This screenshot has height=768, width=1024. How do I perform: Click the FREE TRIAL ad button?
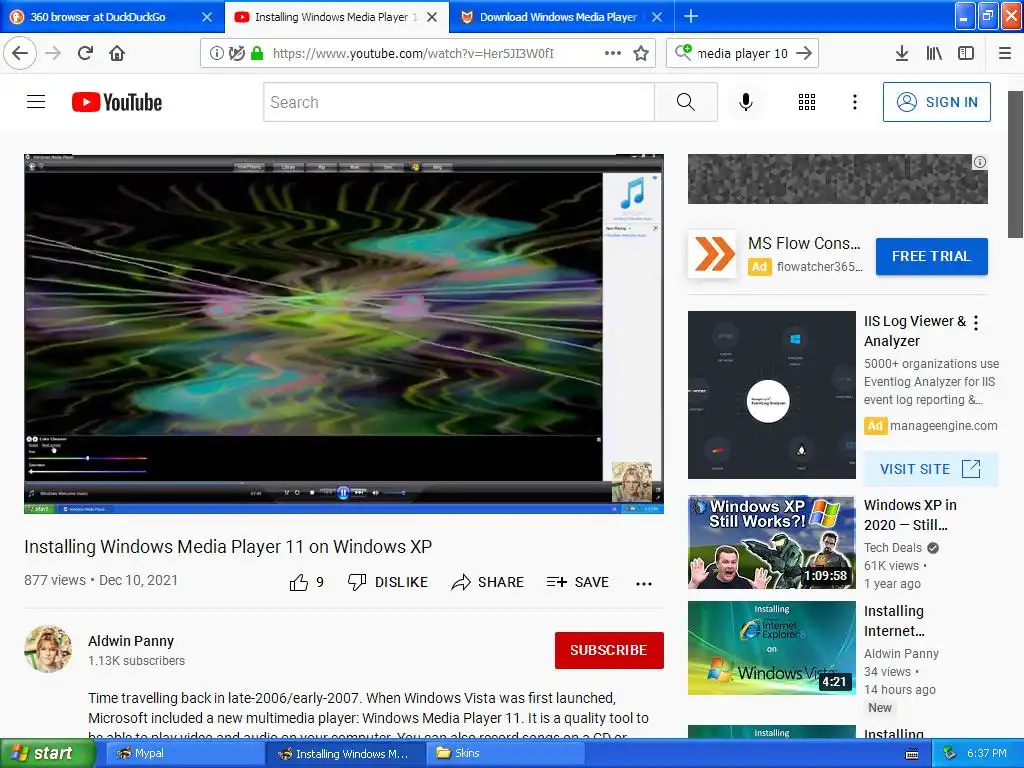[931, 256]
